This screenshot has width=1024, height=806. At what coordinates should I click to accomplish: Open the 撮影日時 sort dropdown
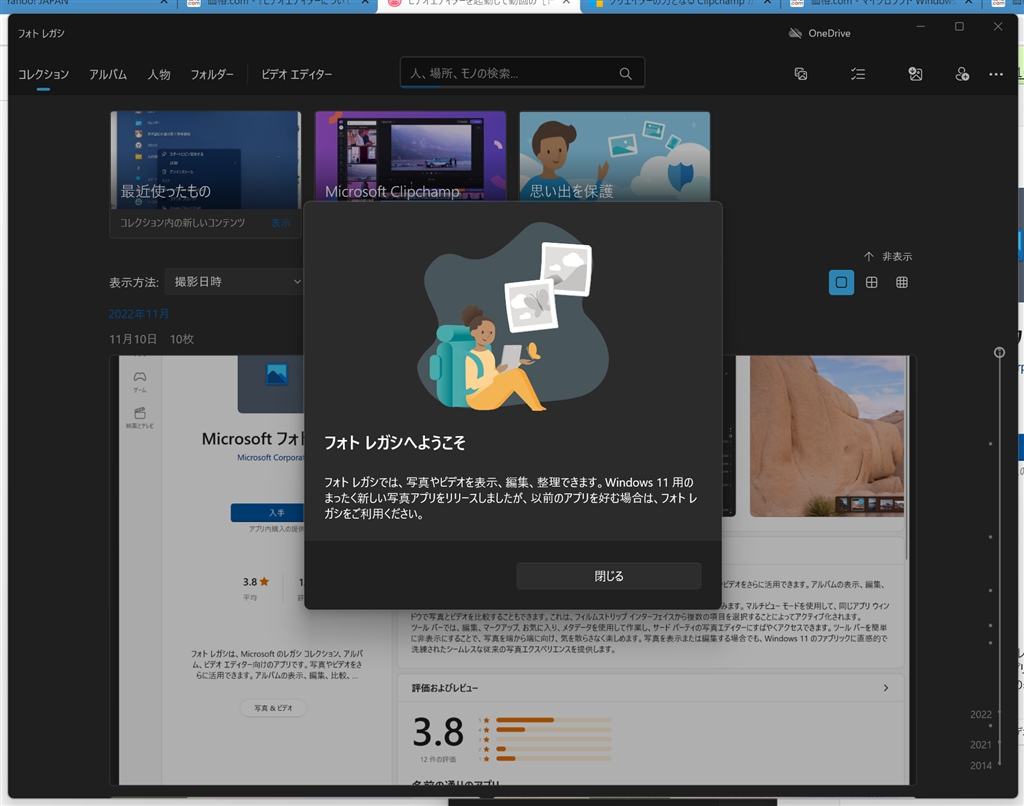[235, 282]
